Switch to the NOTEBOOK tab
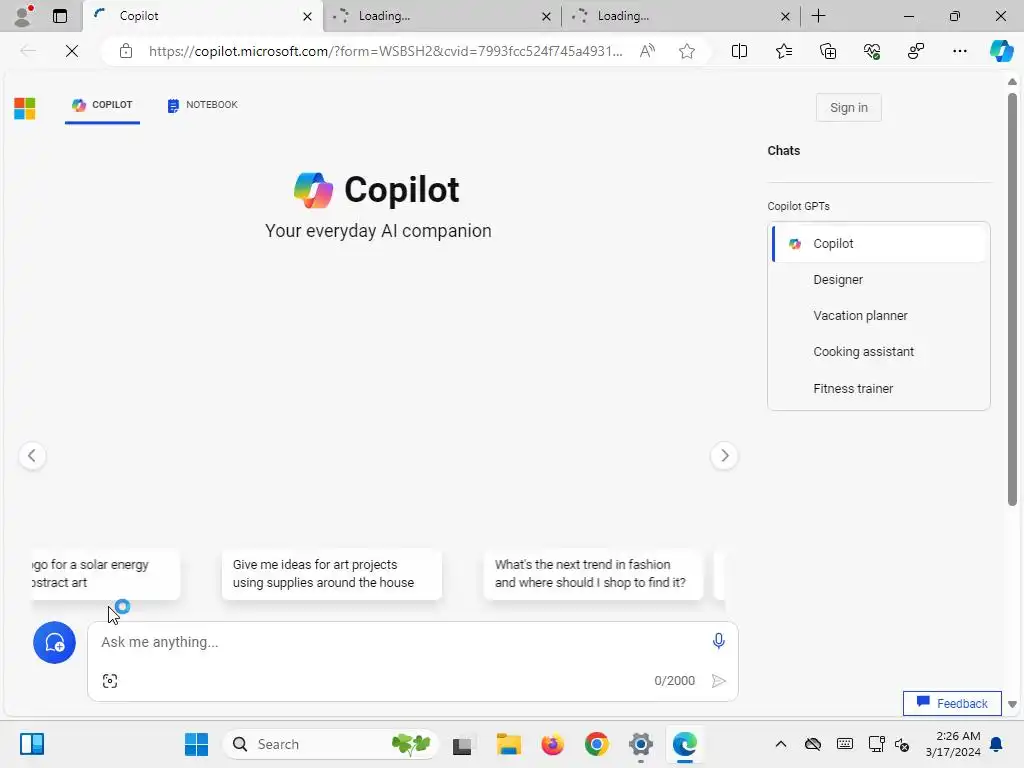 point(202,105)
